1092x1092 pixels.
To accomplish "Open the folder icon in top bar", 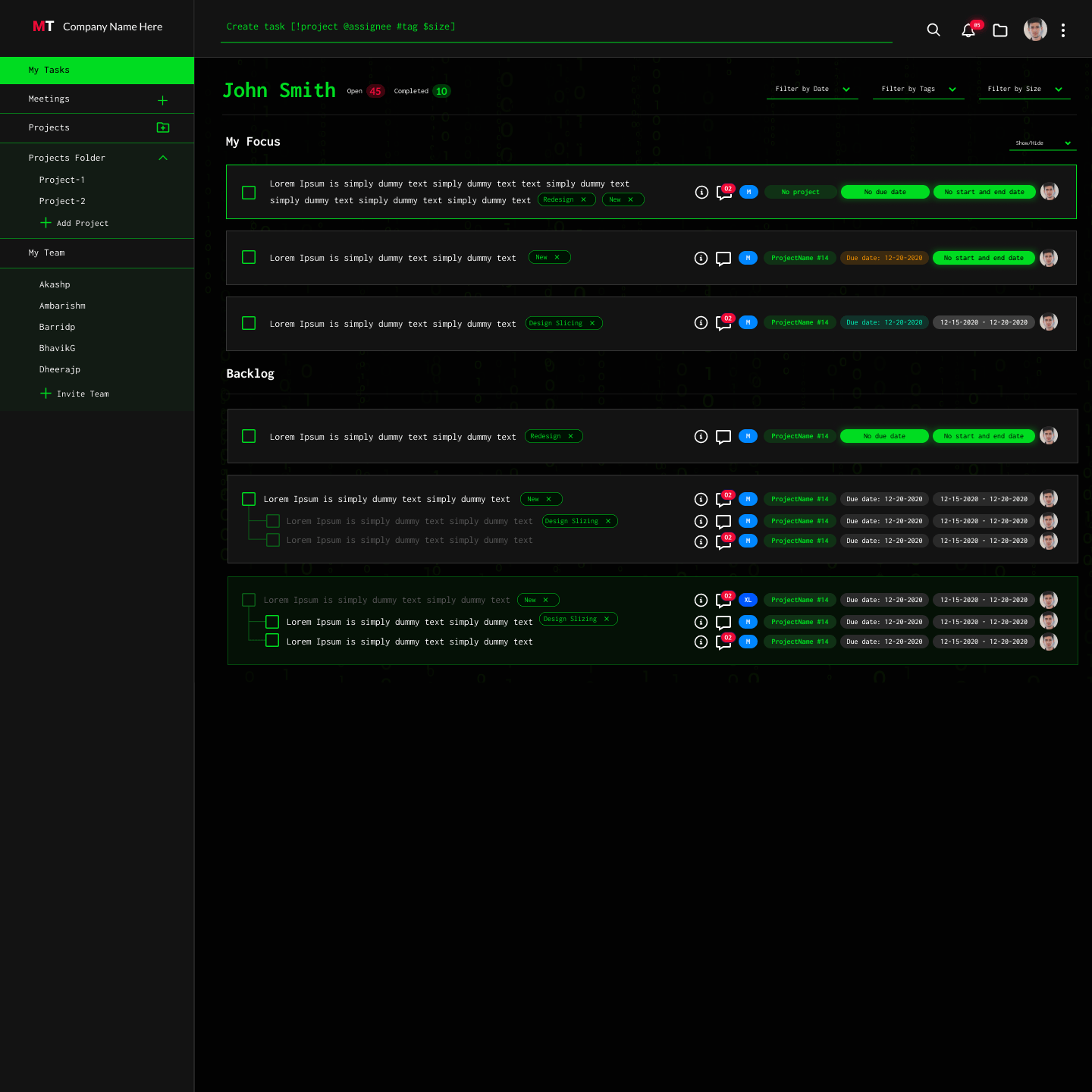I will point(1000,30).
